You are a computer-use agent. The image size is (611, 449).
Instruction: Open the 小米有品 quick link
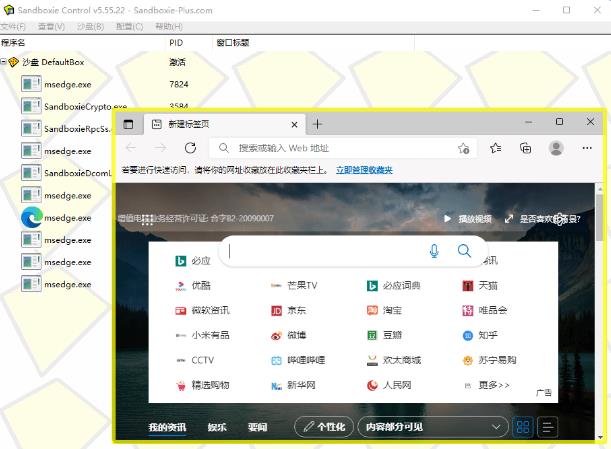coord(202,335)
